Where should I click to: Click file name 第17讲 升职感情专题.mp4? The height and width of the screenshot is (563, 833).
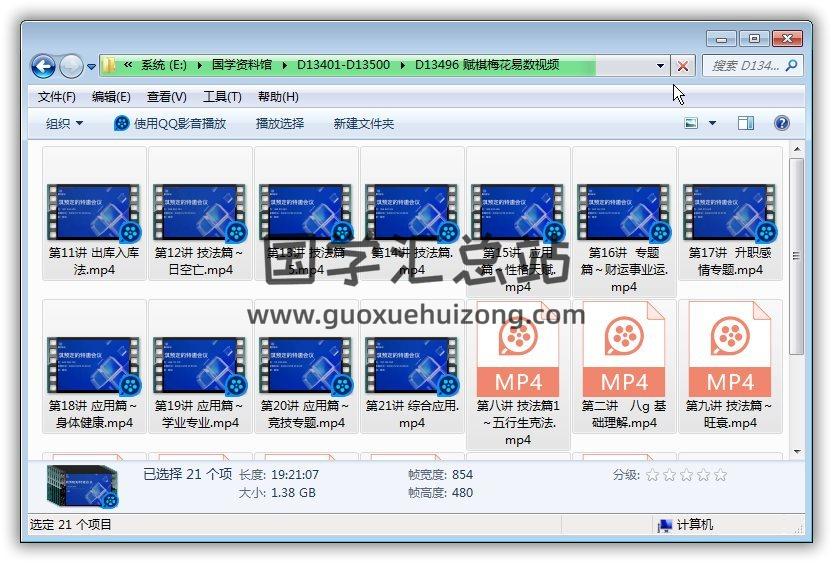pos(730,261)
